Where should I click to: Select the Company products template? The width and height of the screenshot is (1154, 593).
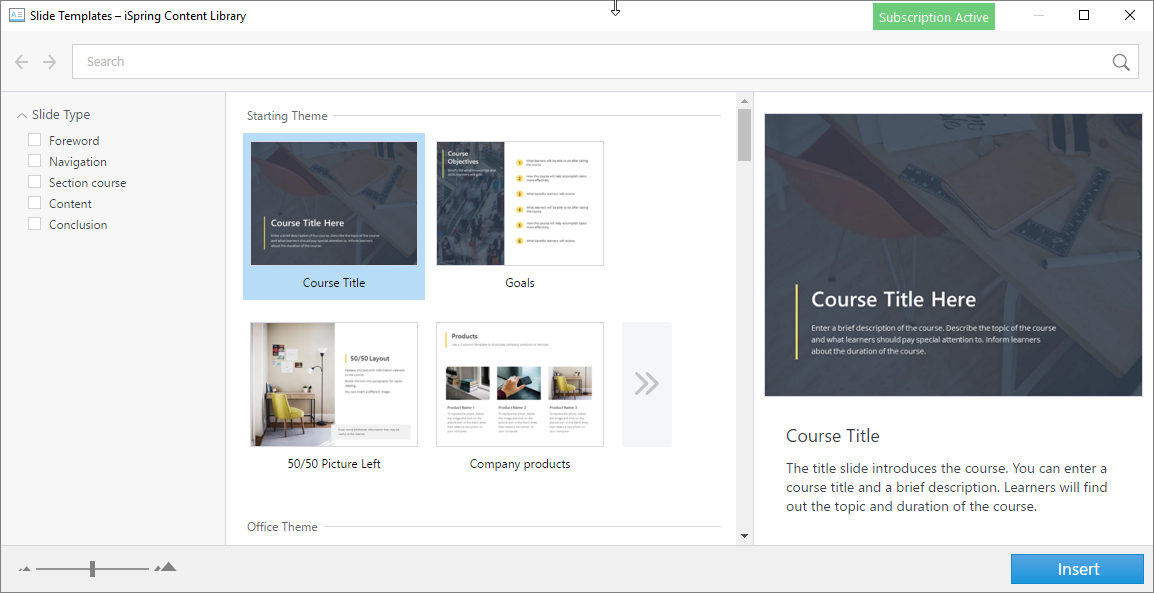[x=520, y=384]
